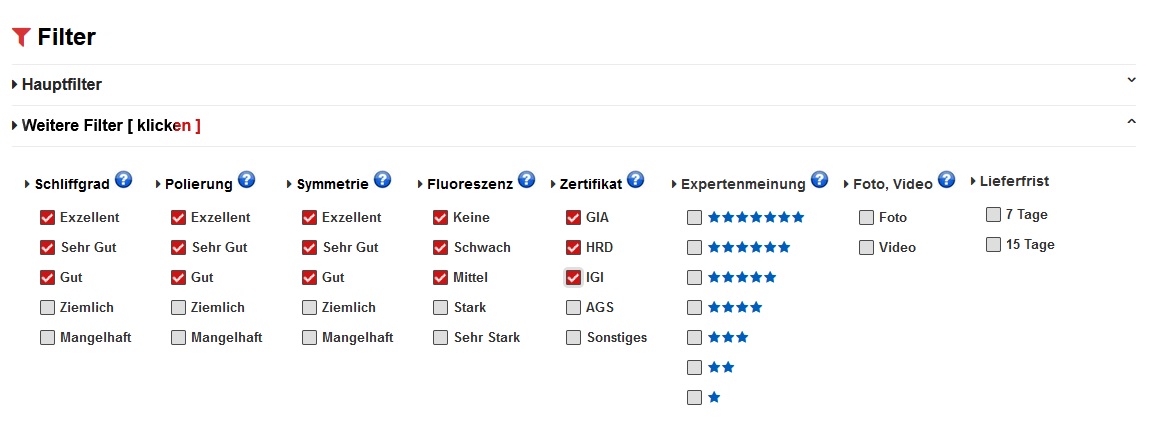Enable the Ziemlich checkbox under Schliffgrad
This screenshot has height=445, width=1151.
[47, 307]
